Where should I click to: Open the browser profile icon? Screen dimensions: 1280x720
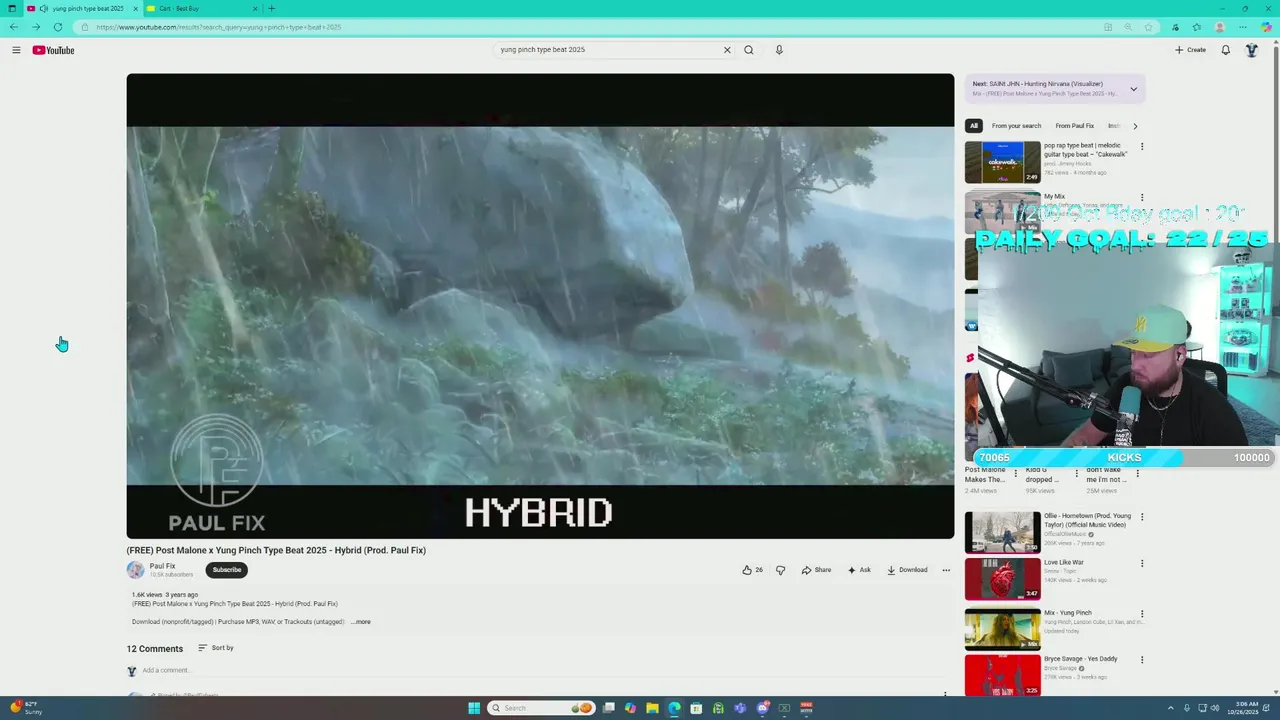click(x=1220, y=27)
